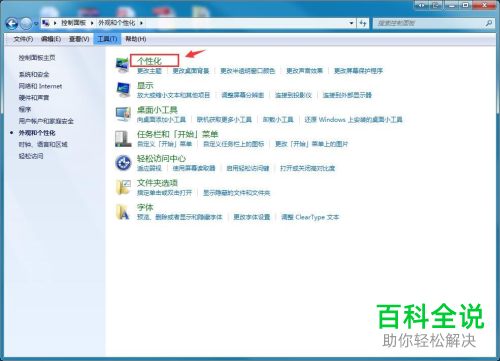Open the 文件夹选项 heading link
Image resolution: width=500 pixels, height=361 pixels.
point(157,183)
